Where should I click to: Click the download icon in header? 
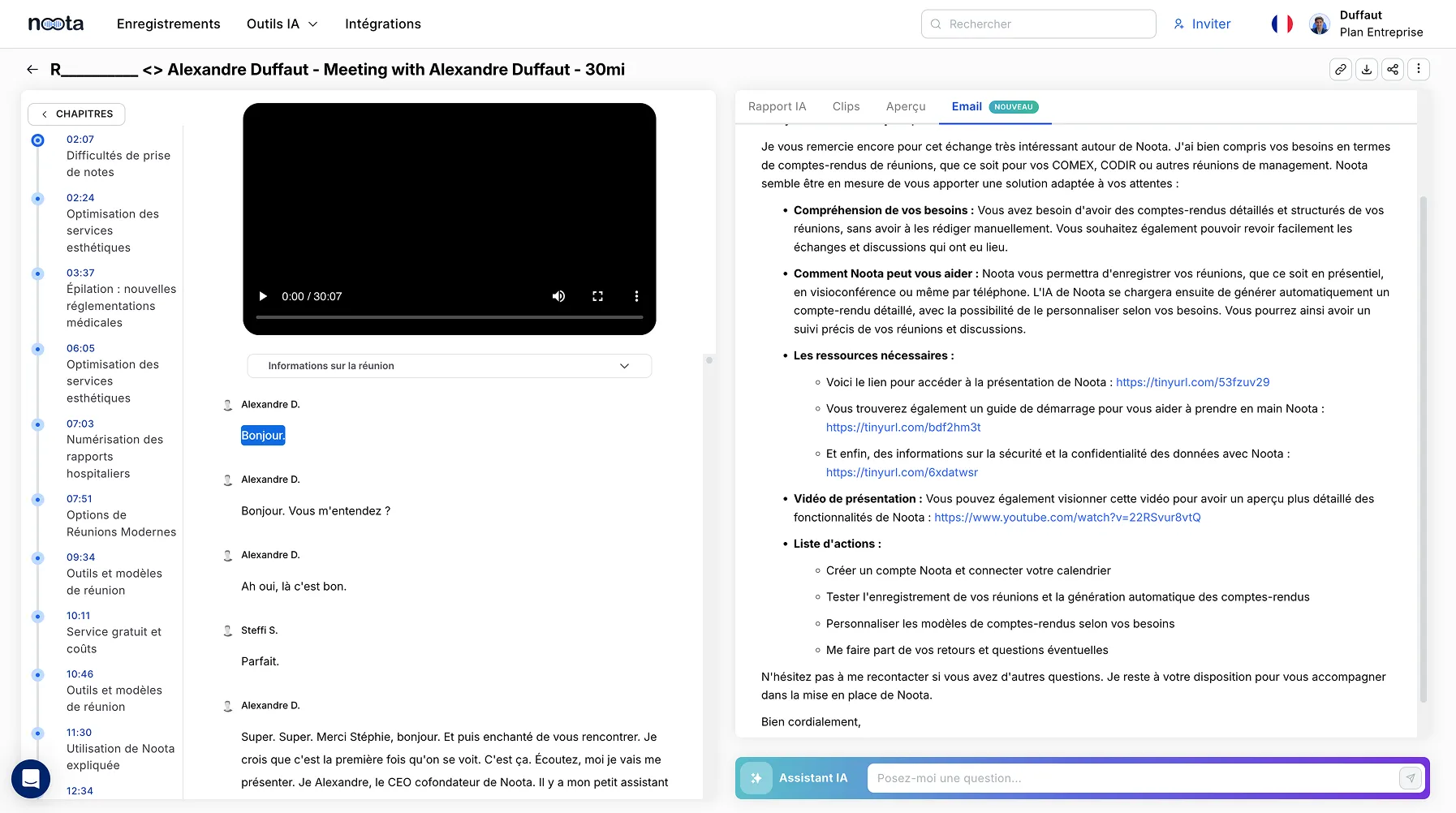pos(1367,70)
